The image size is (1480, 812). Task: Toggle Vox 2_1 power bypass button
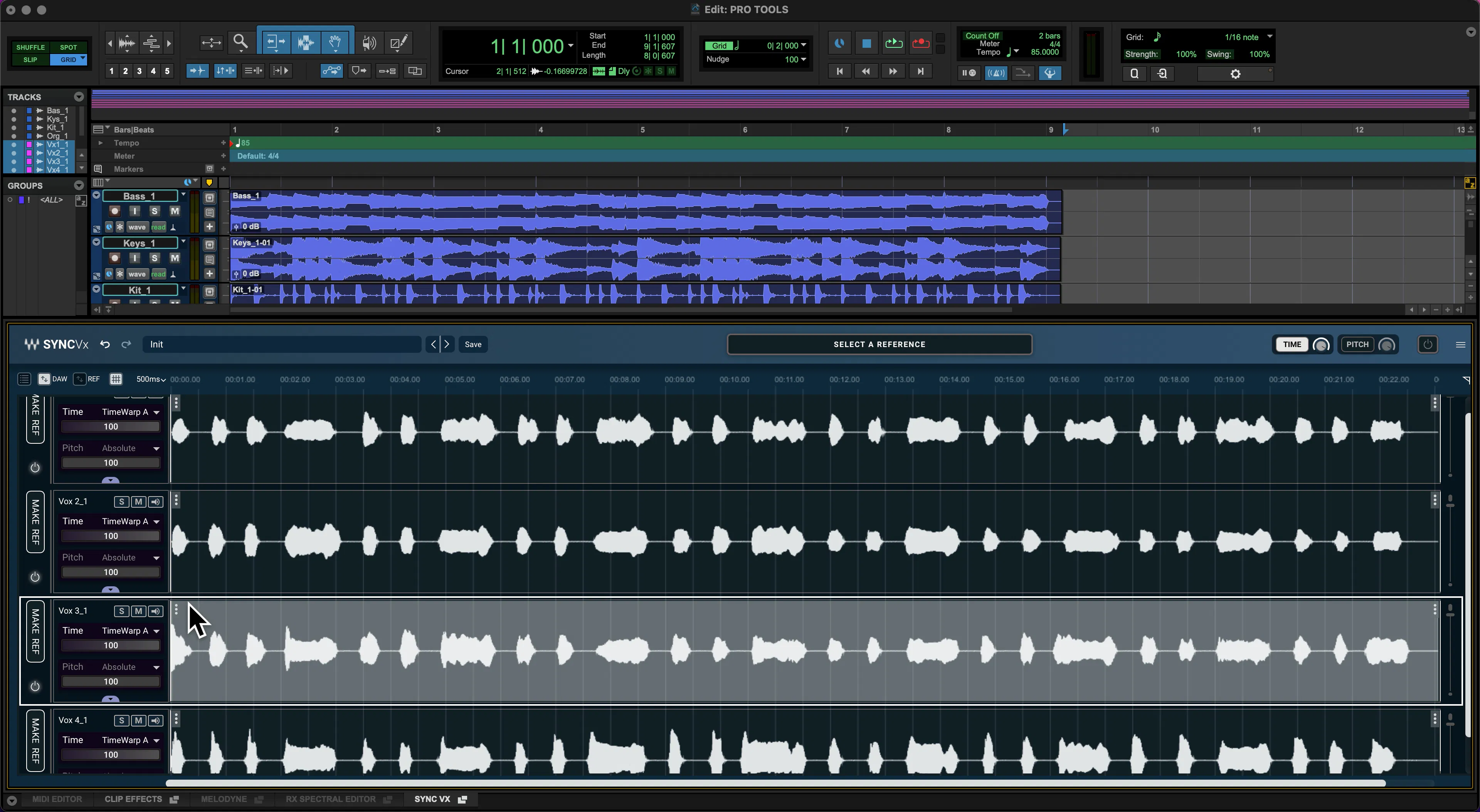click(35, 577)
